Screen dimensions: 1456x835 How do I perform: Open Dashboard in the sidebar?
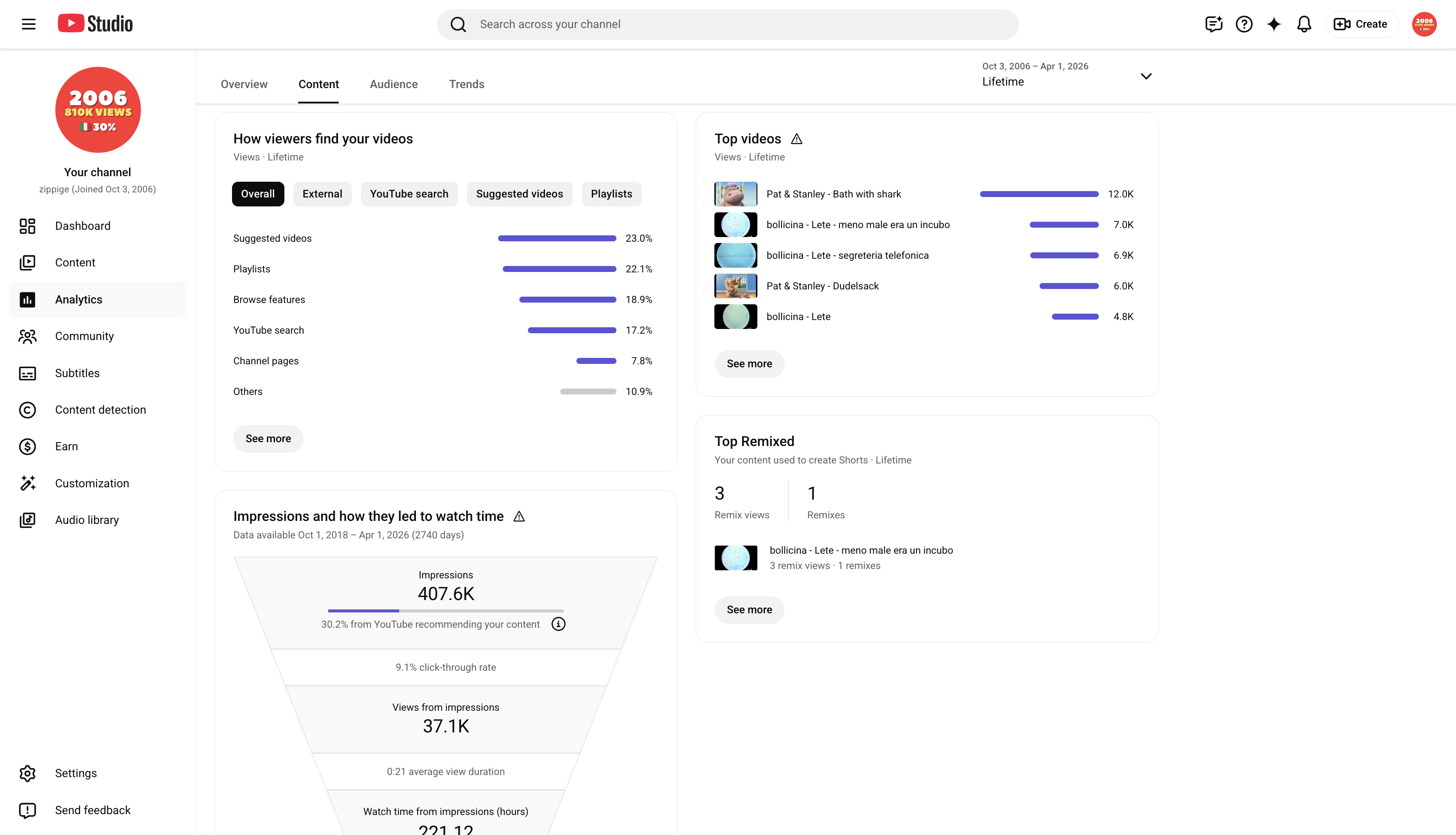click(x=97, y=226)
